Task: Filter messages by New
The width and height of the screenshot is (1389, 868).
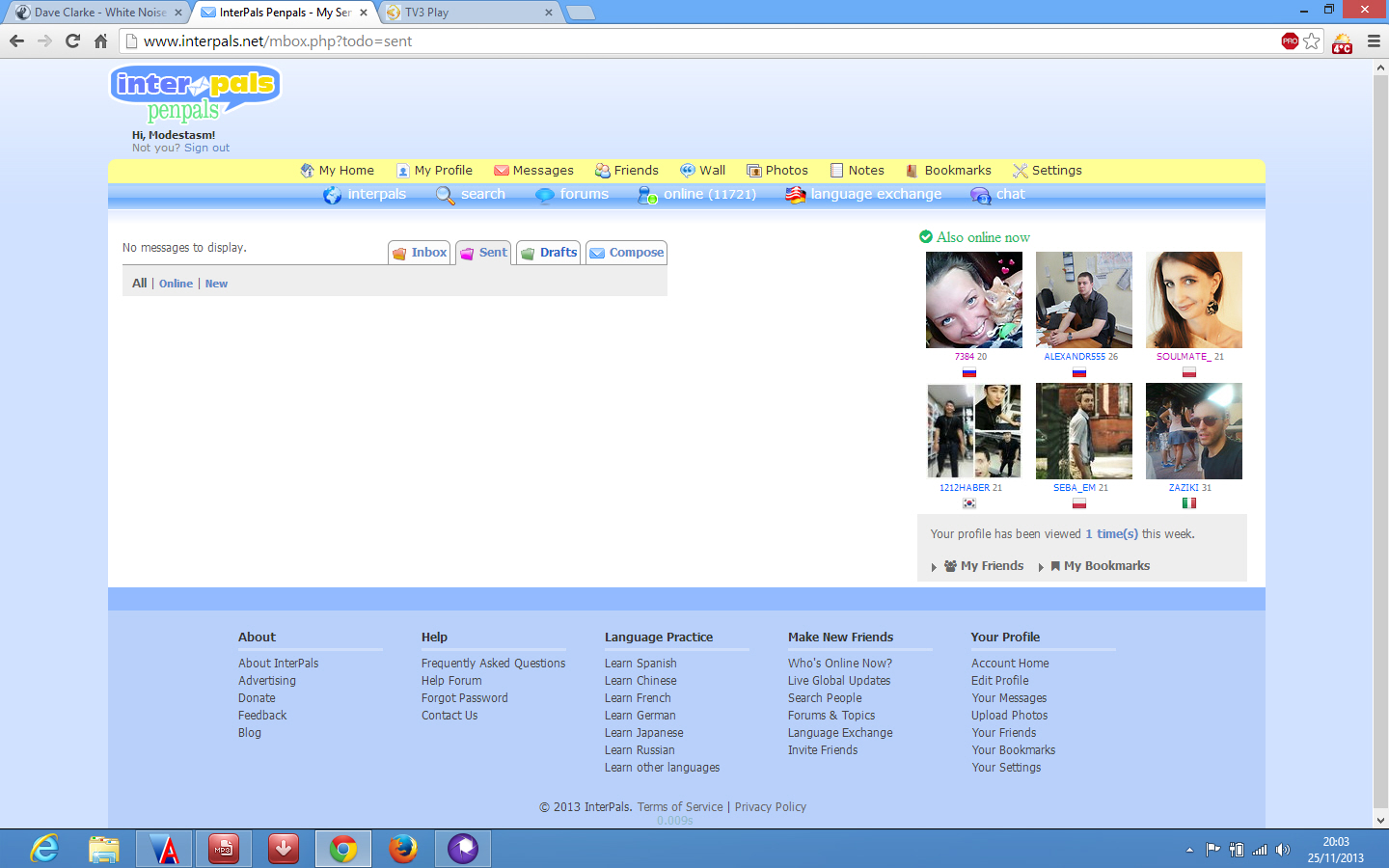Action: pos(216,284)
